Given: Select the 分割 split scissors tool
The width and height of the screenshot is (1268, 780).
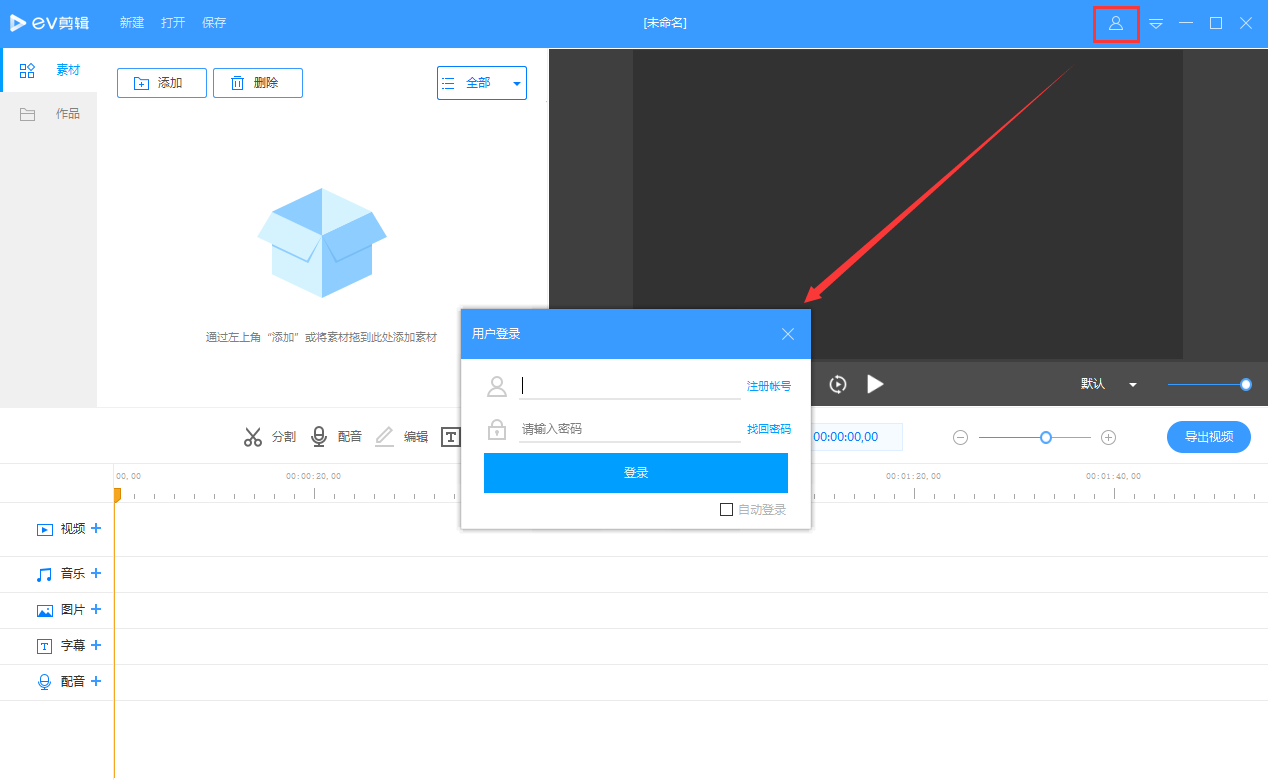Looking at the screenshot, I should pos(269,436).
